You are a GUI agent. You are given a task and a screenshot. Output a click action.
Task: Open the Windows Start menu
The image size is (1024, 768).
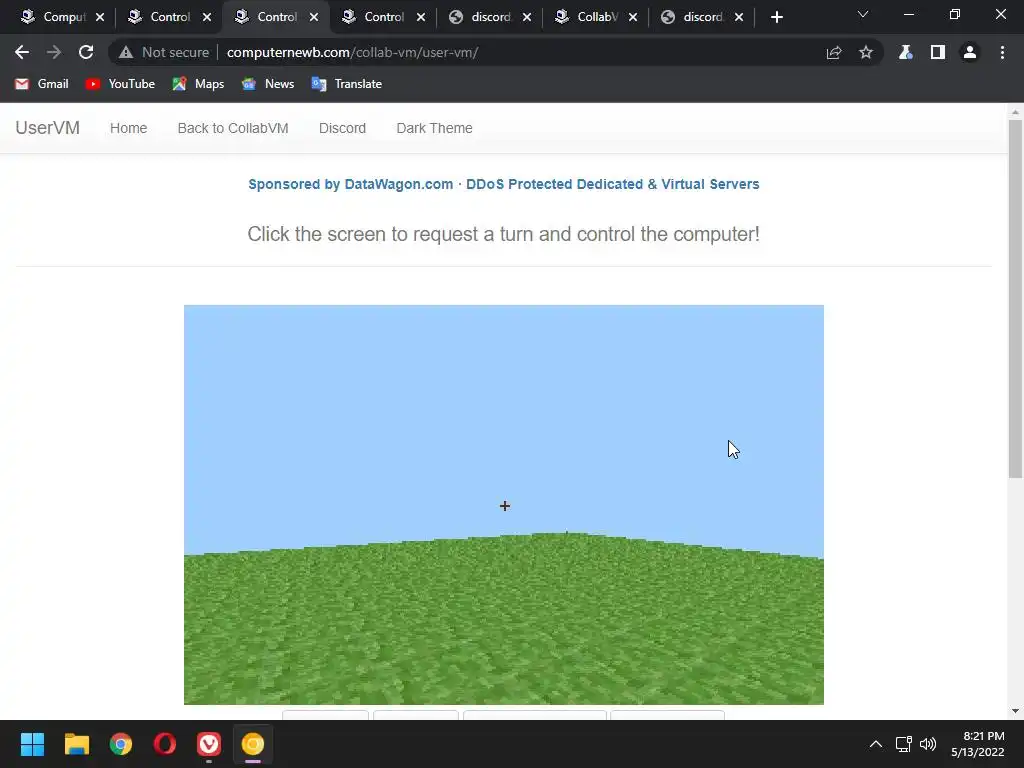(32, 744)
